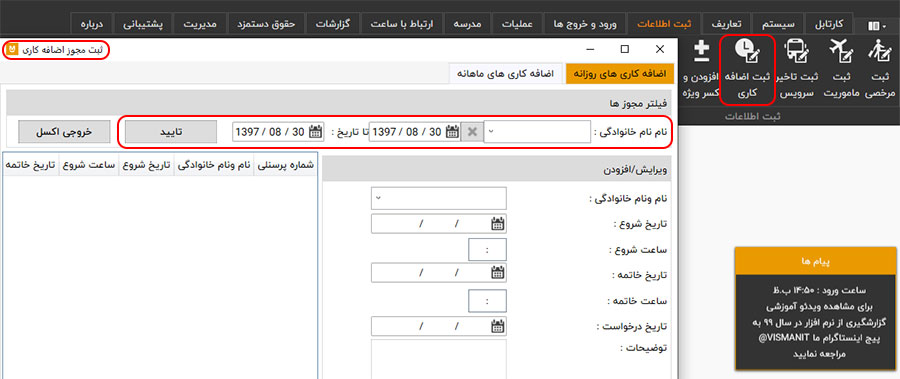The width and height of the screenshot is (900, 379).
Task: Open the درباره menu tab
Action: (x=91, y=24)
